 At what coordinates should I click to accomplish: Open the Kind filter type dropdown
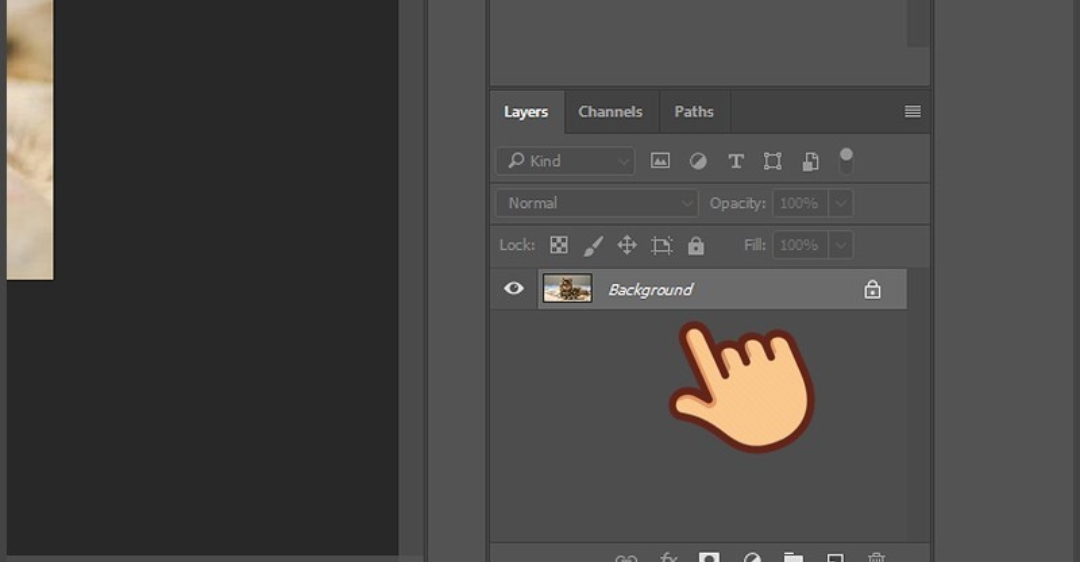tap(565, 161)
